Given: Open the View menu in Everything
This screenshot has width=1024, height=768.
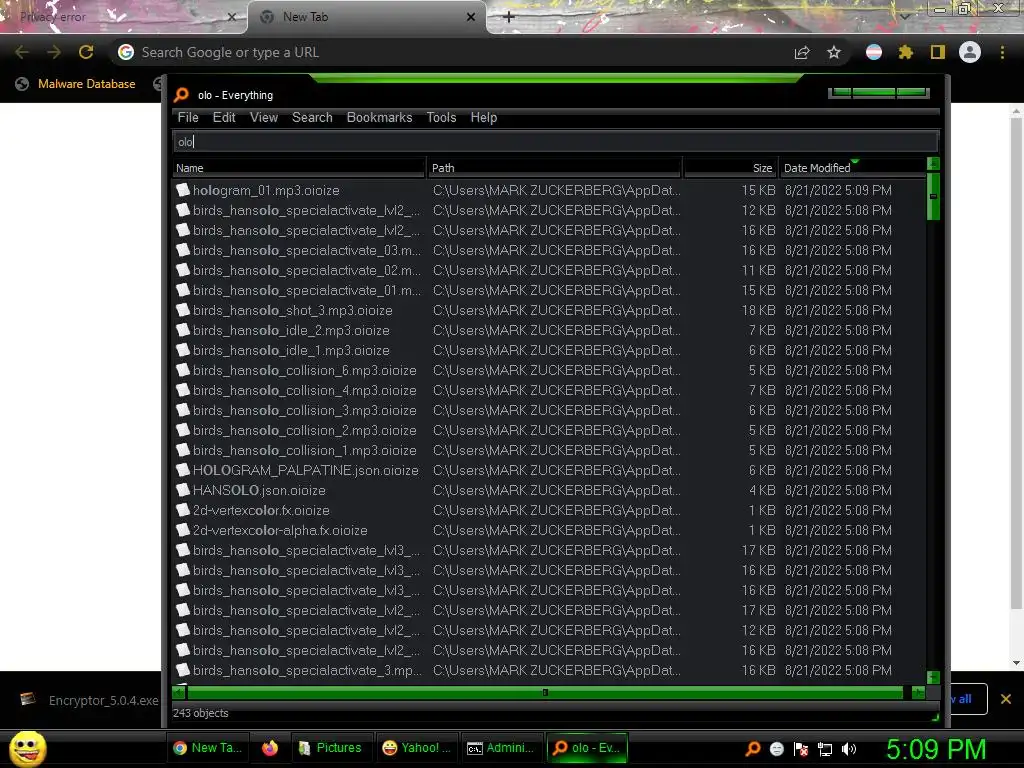Looking at the screenshot, I should (x=264, y=118).
